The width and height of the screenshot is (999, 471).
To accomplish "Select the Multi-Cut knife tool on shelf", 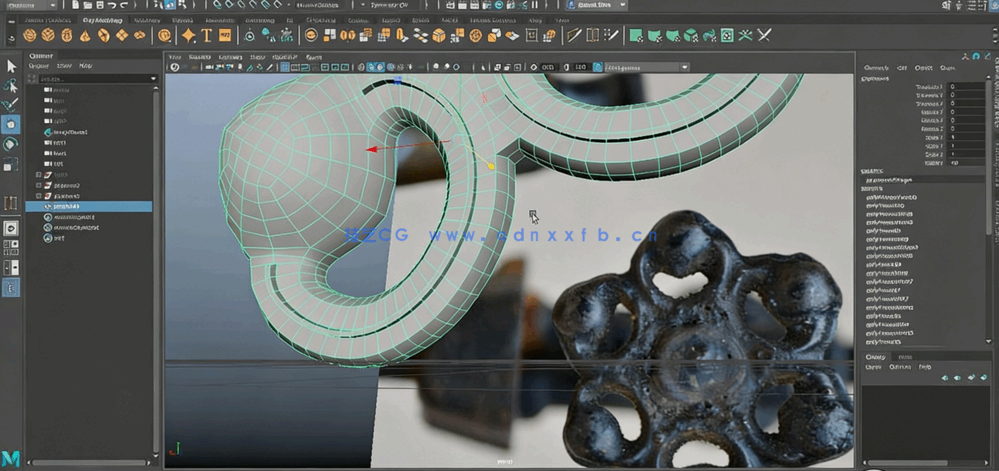I will [574, 35].
